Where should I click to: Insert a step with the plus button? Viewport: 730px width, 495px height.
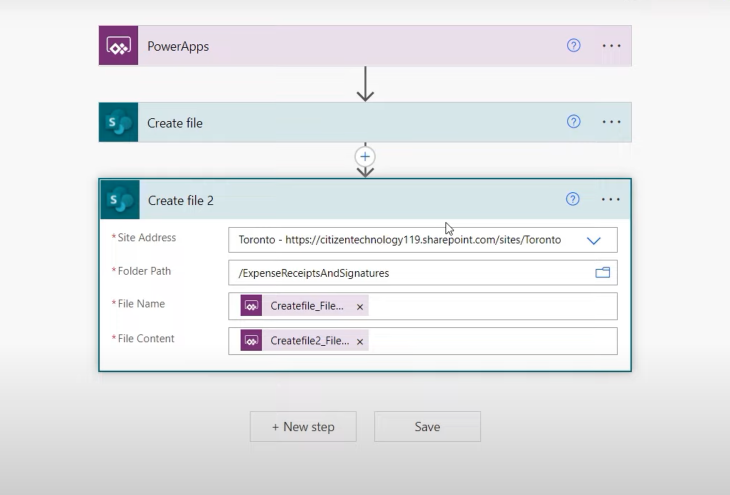click(365, 156)
